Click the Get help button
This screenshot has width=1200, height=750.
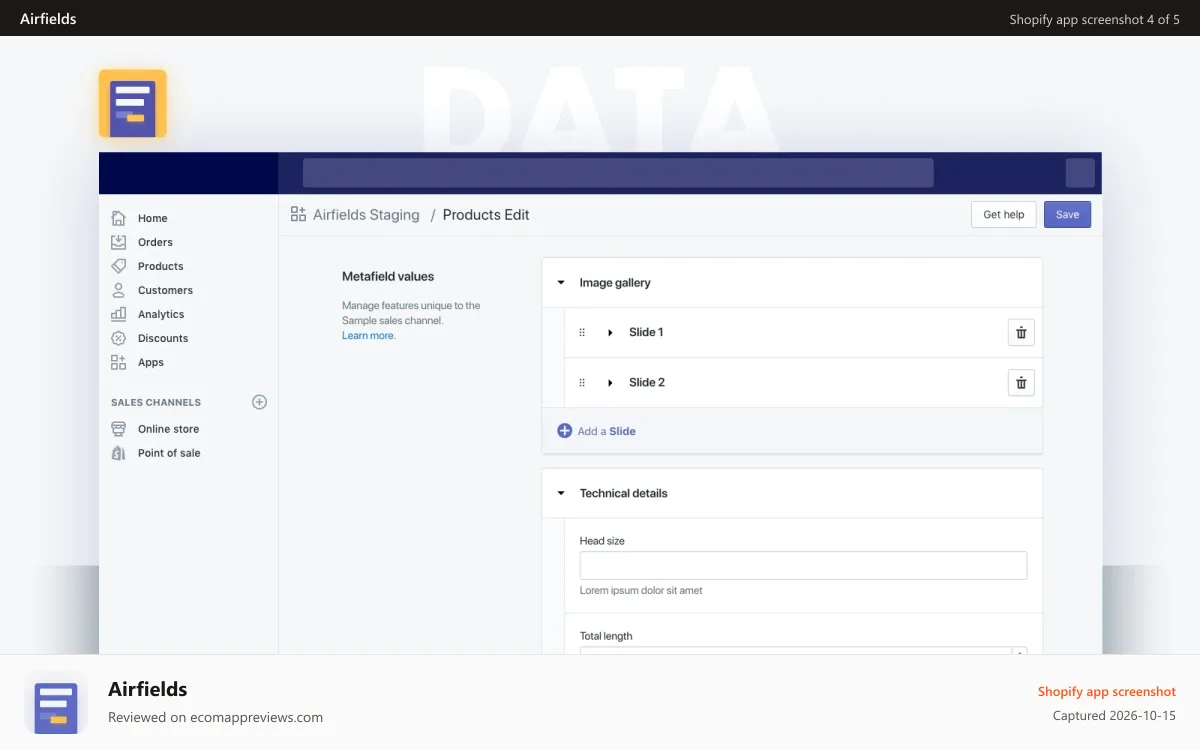click(x=1003, y=214)
